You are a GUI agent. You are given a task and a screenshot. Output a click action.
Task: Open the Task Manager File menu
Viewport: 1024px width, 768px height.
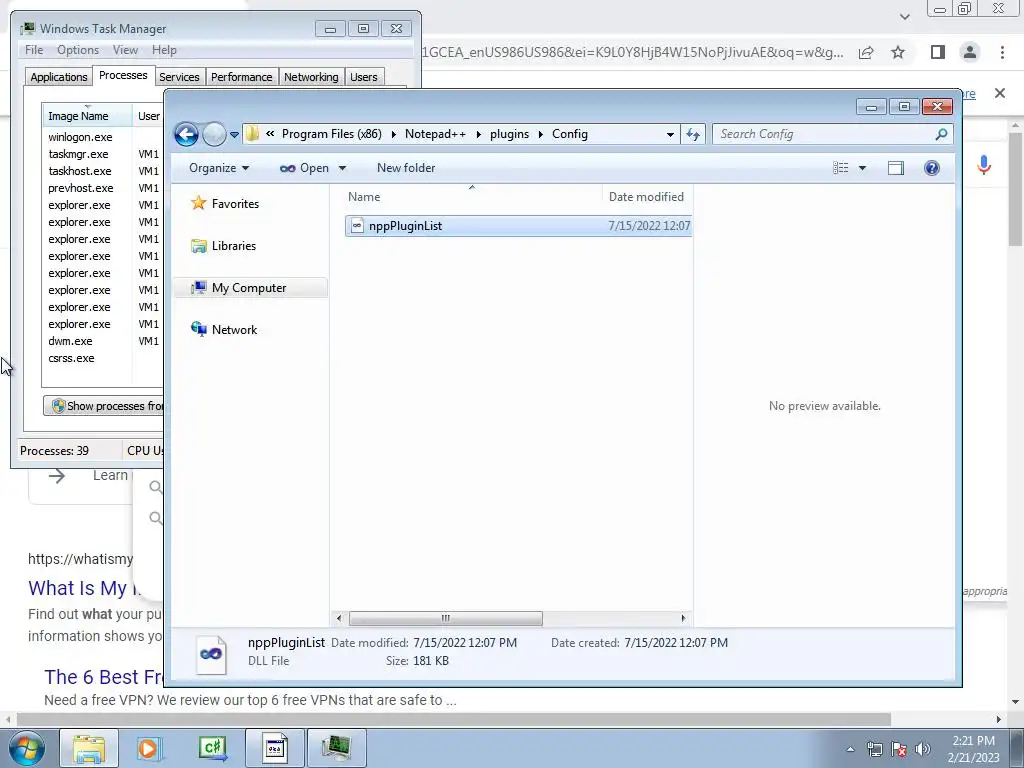34,50
